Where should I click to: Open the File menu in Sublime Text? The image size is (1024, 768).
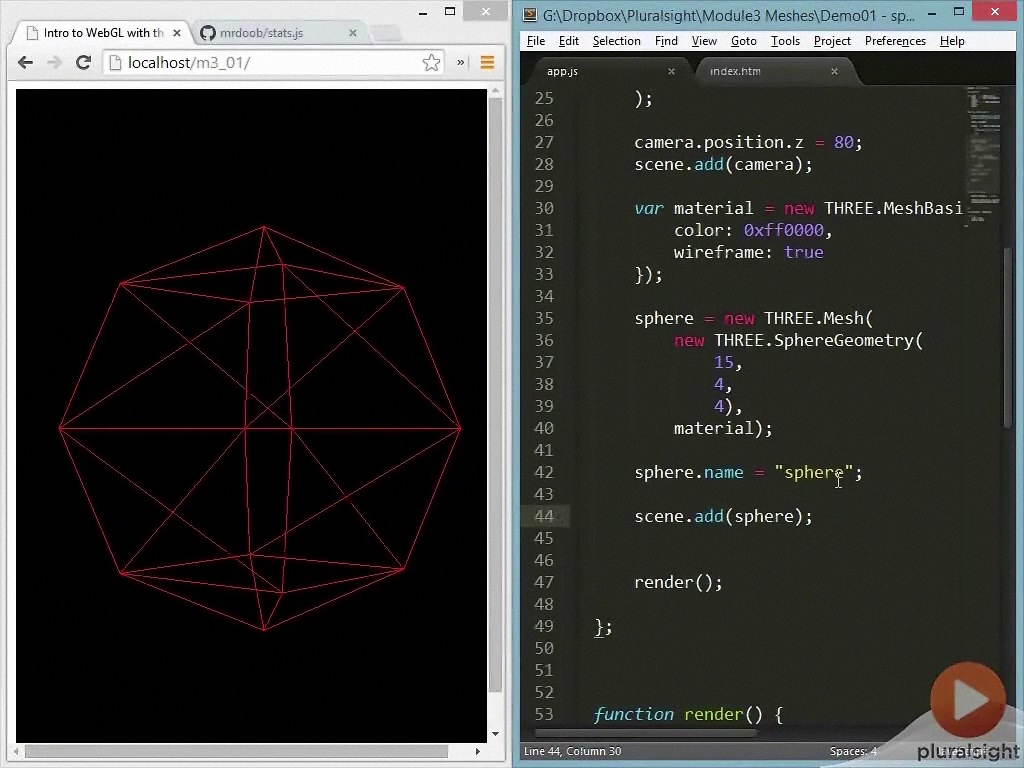[x=536, y=41]
